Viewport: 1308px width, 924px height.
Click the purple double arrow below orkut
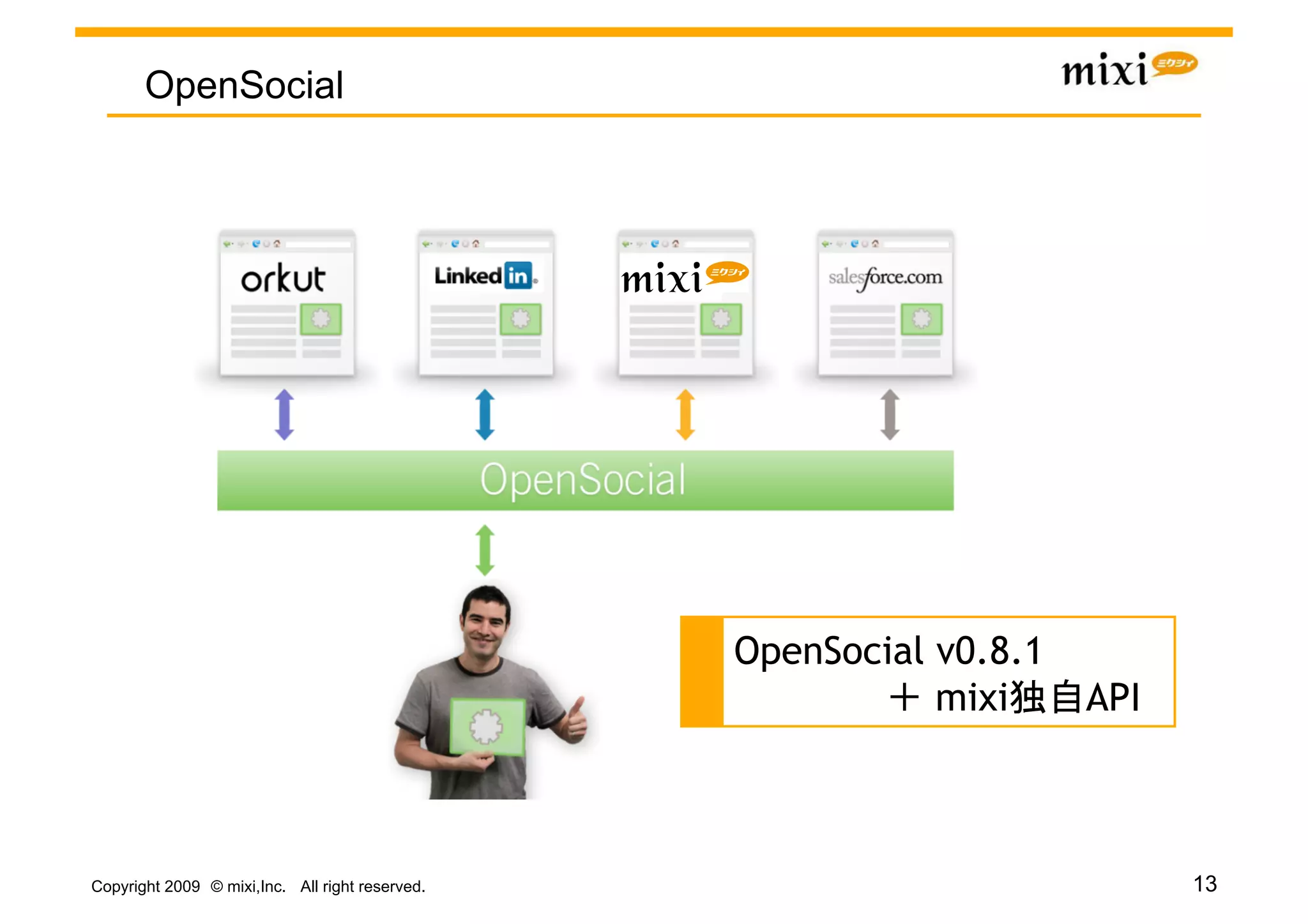(x=284, y=414)
